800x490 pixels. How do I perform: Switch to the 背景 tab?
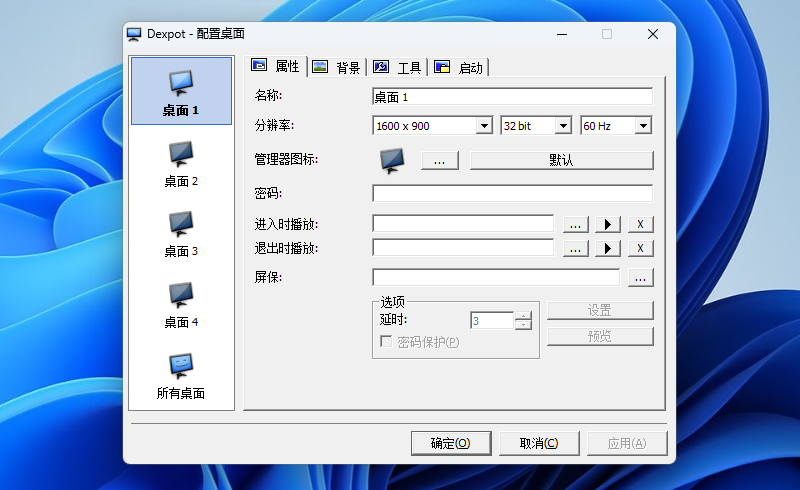[x=336, y=67]
